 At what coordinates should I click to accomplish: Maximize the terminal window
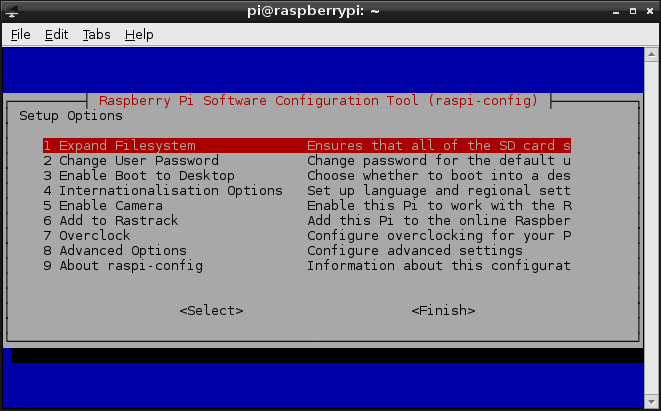click(633, 11)
